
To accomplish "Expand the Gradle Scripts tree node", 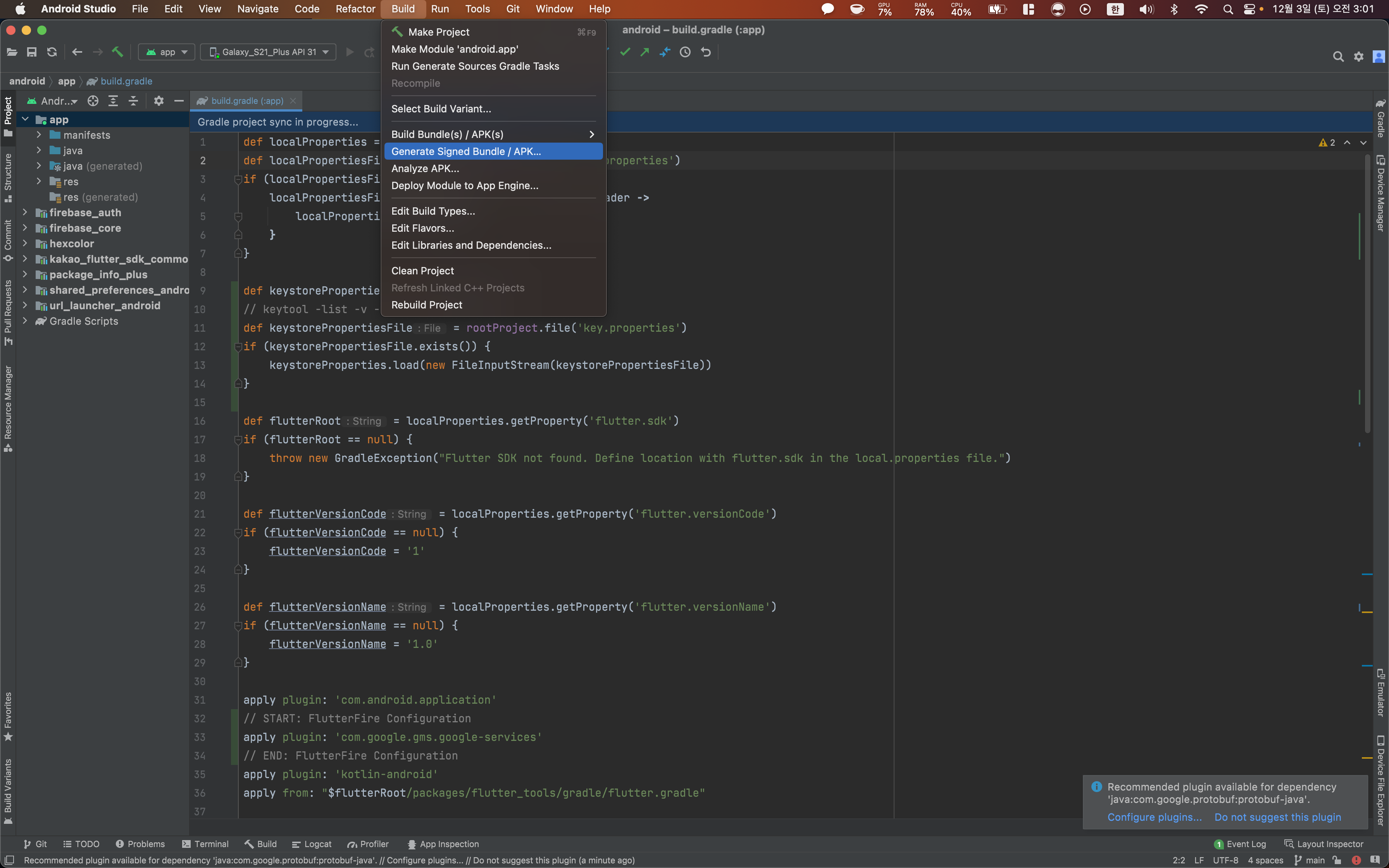I will pos(25,321).
